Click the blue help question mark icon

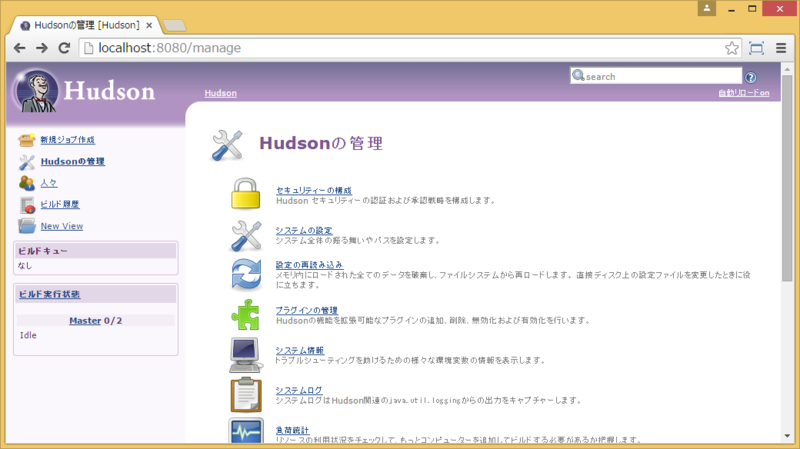[751, 78]
